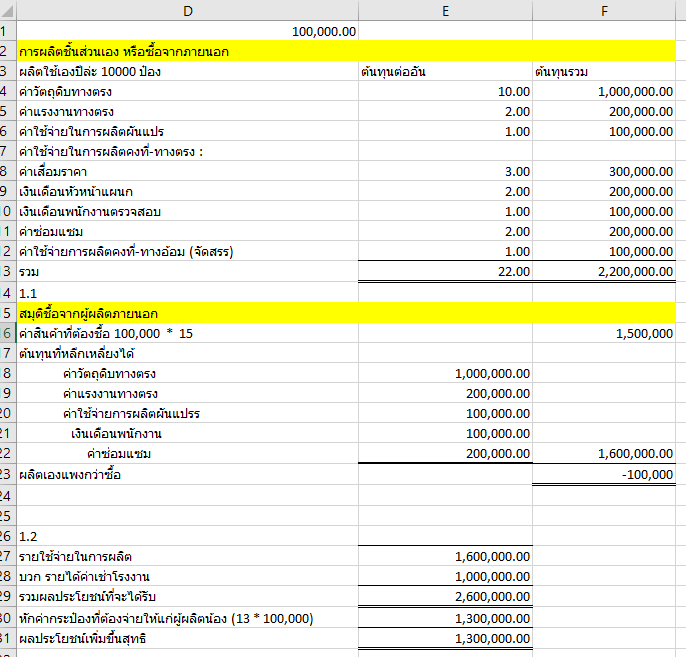Click yellow heading 'สมุติซื้อจากผู้ผลิตภายนอก'
Viewport: 686px width, 657px height.
point(187,313)
